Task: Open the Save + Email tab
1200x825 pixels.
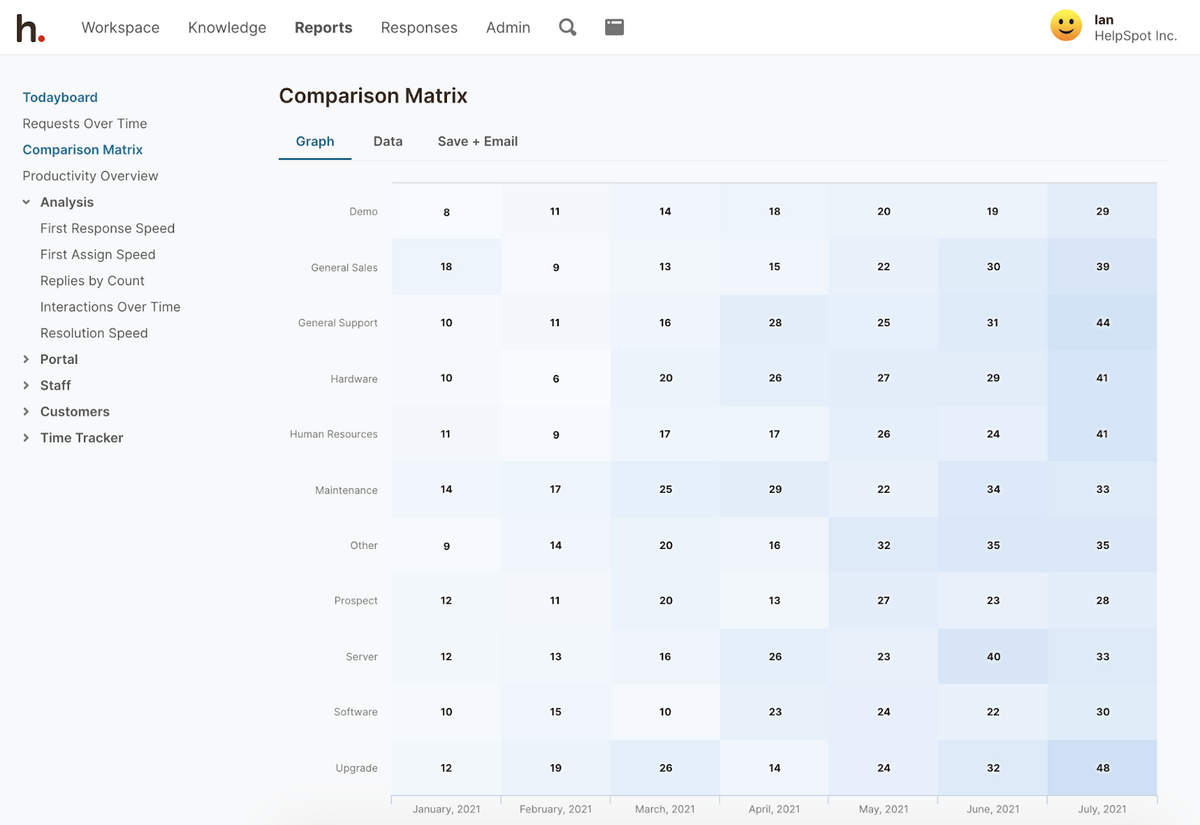Action: [477, 141]
